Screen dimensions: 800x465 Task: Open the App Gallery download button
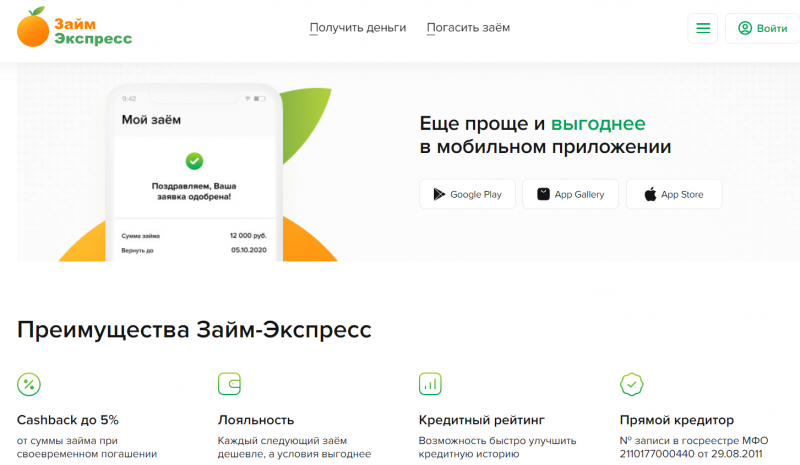[x=570, y=194]
